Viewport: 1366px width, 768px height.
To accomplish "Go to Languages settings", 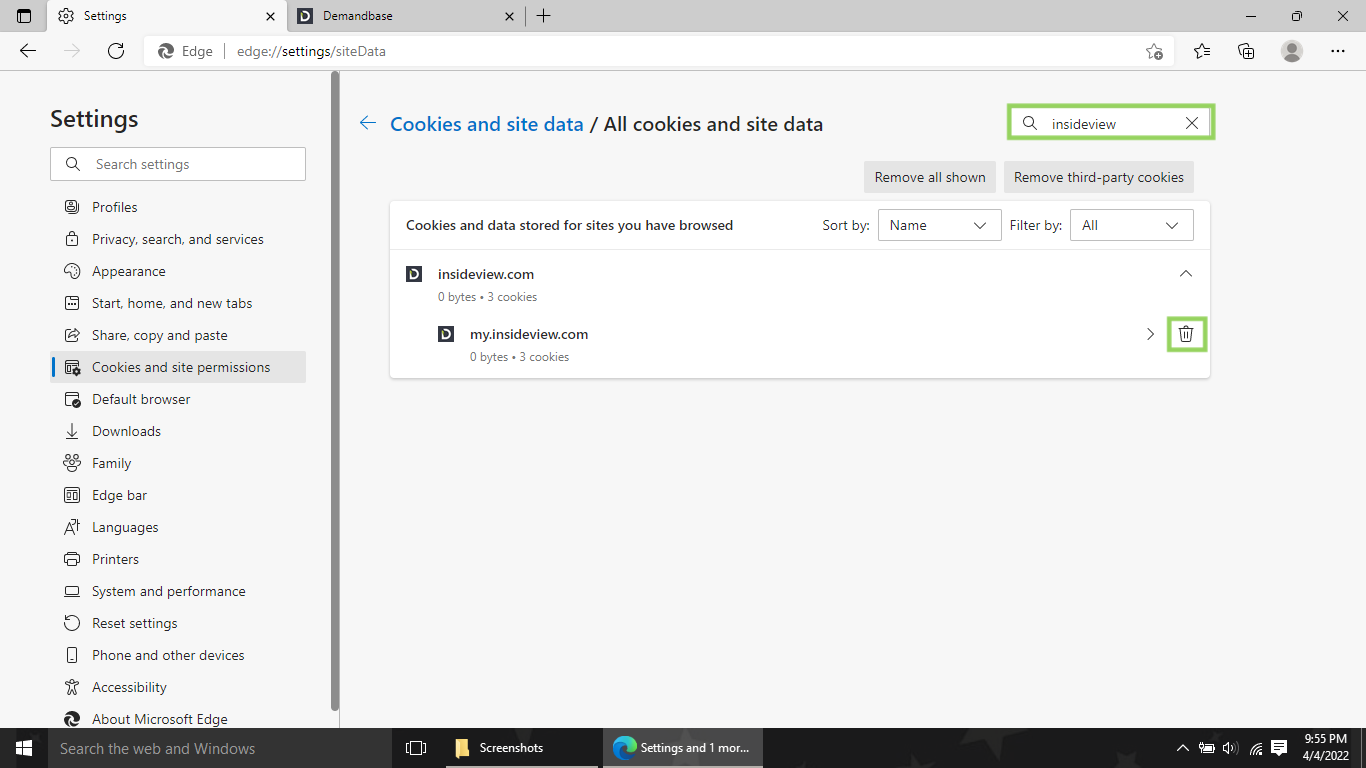I will click(178, 527).
